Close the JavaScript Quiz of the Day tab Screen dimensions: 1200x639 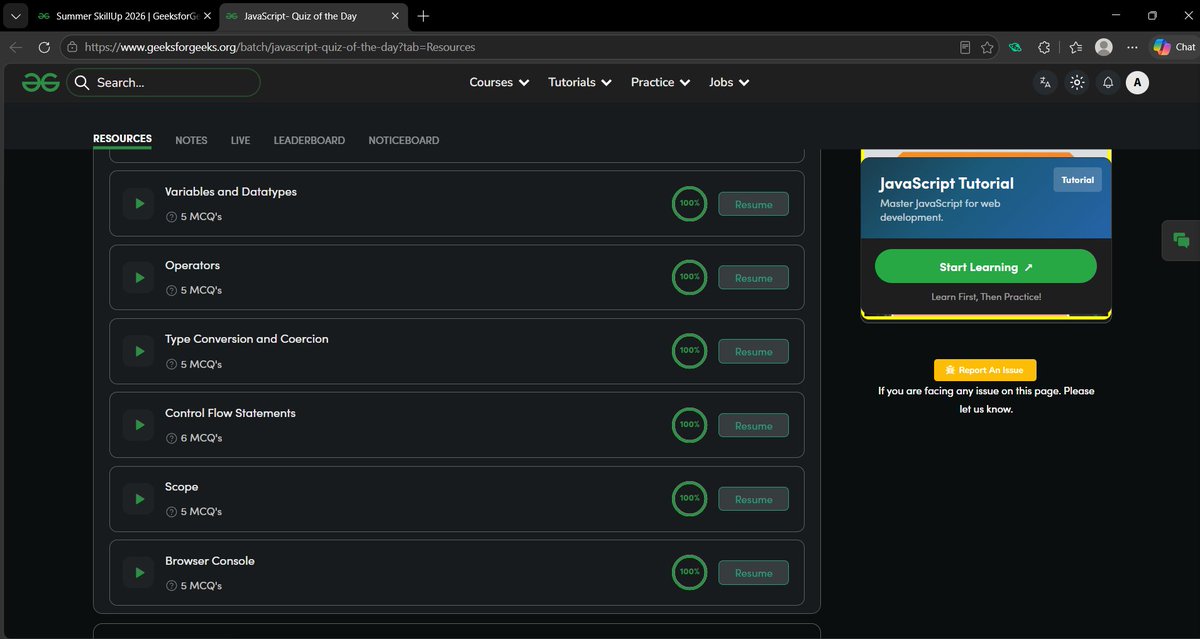(397, 17)
